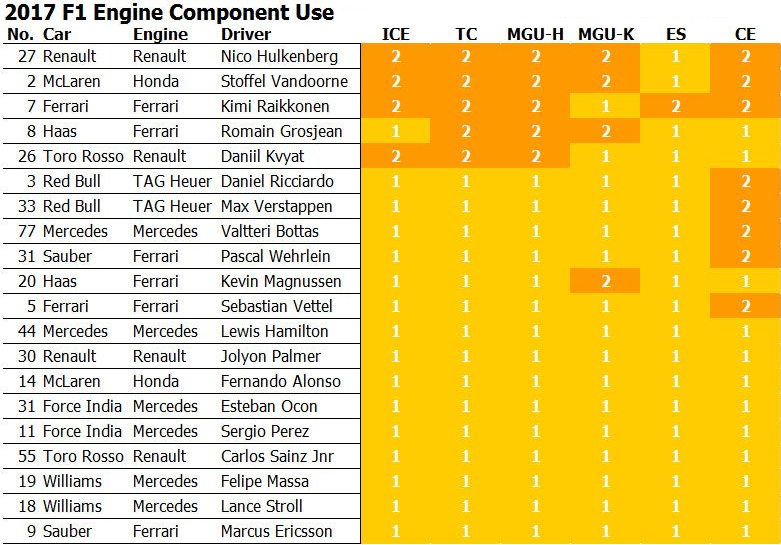Select Kevin Magnussen's orange MGU-K cell
The image size is (781, 545).
click(x=605, y=281)
